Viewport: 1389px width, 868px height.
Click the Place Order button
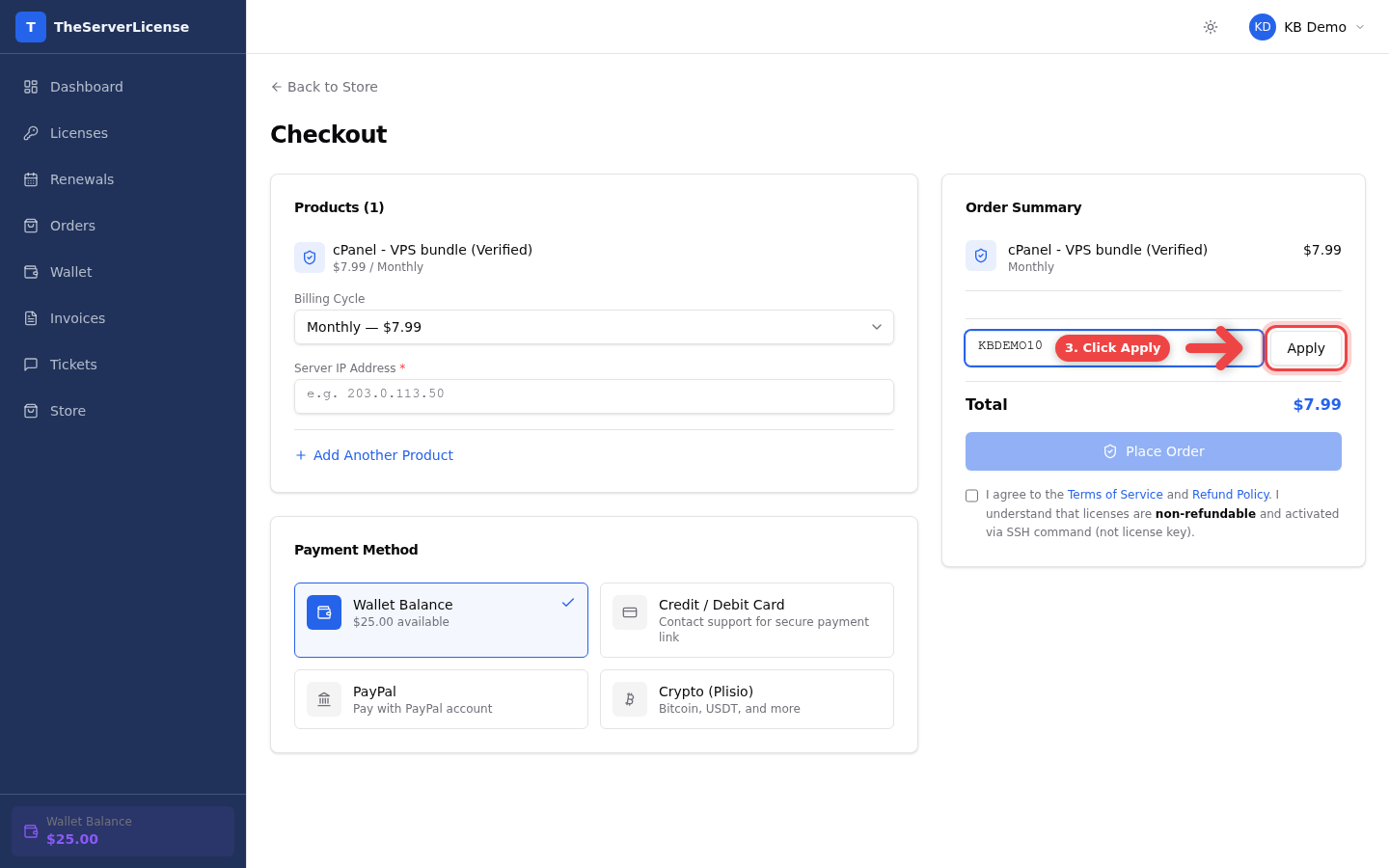[1154, 451]
